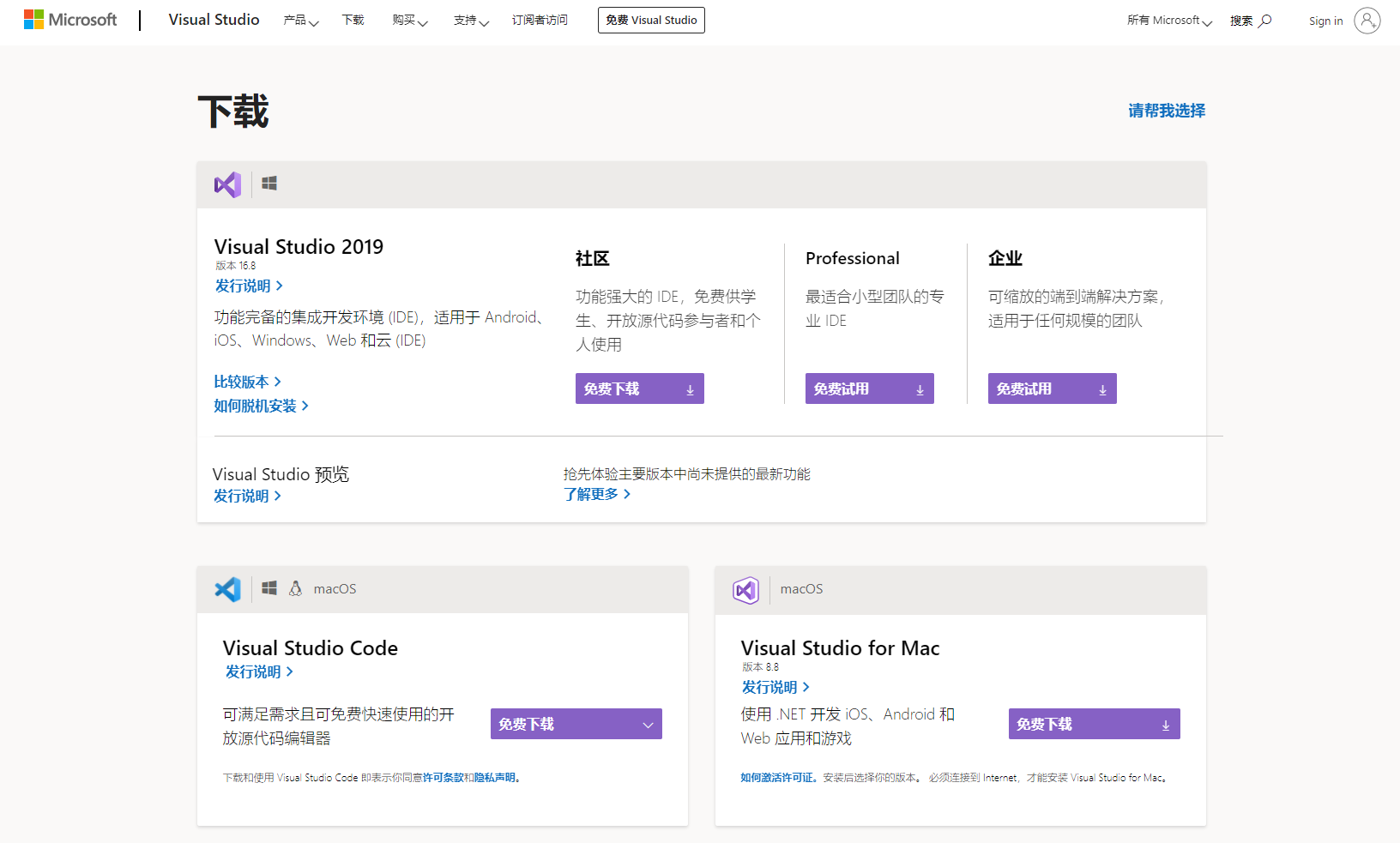
Task: Click macOS label in VS Code card header
Action: [335, 589]
